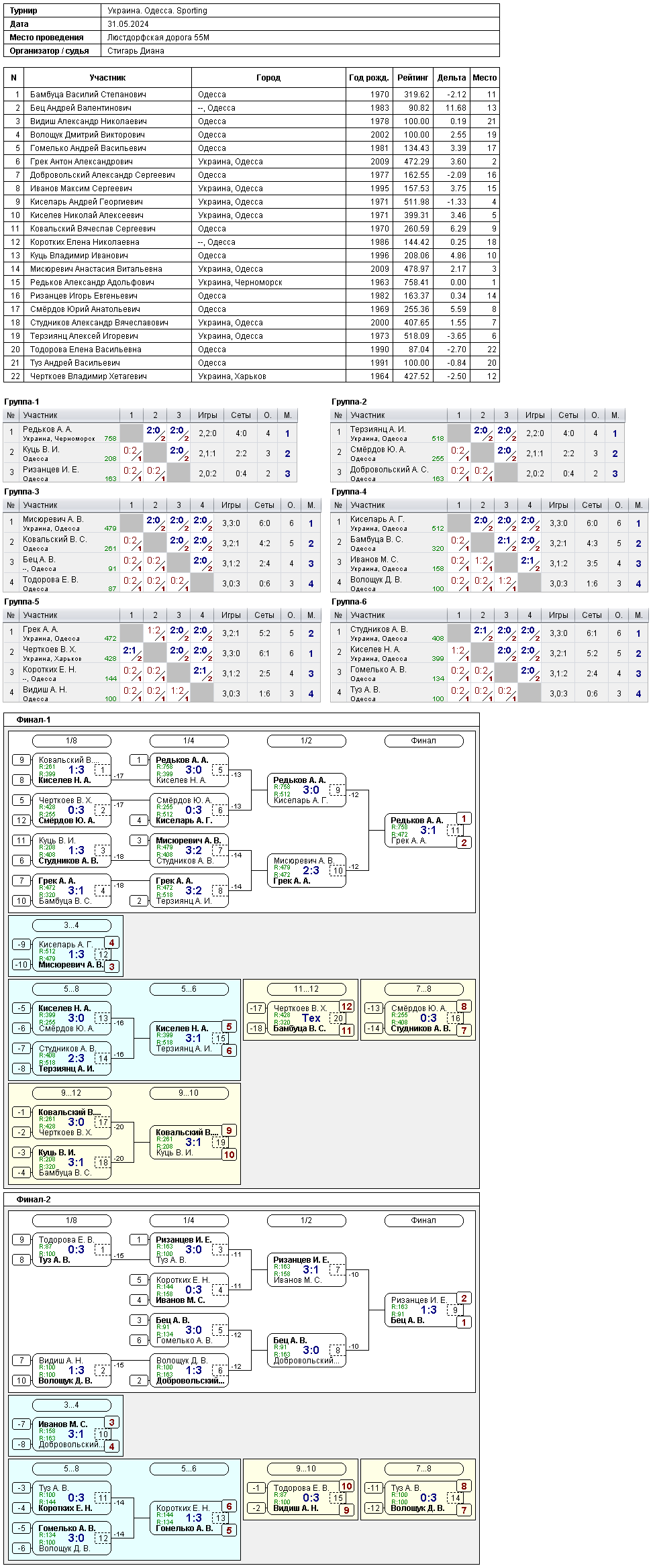Click rating value 758.41
655x1568 pixels.
click(416, 282)
